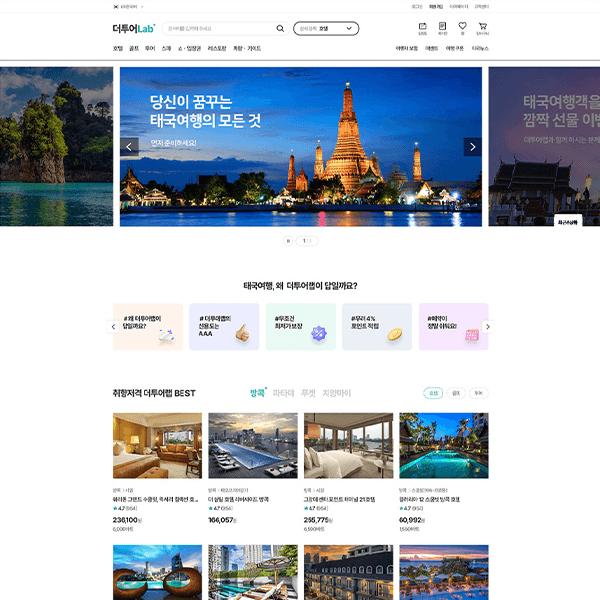Open the AAA card with thumbs-up
Image resolution: width=600 pixels, height=600 pixels.
click(224, 326)
